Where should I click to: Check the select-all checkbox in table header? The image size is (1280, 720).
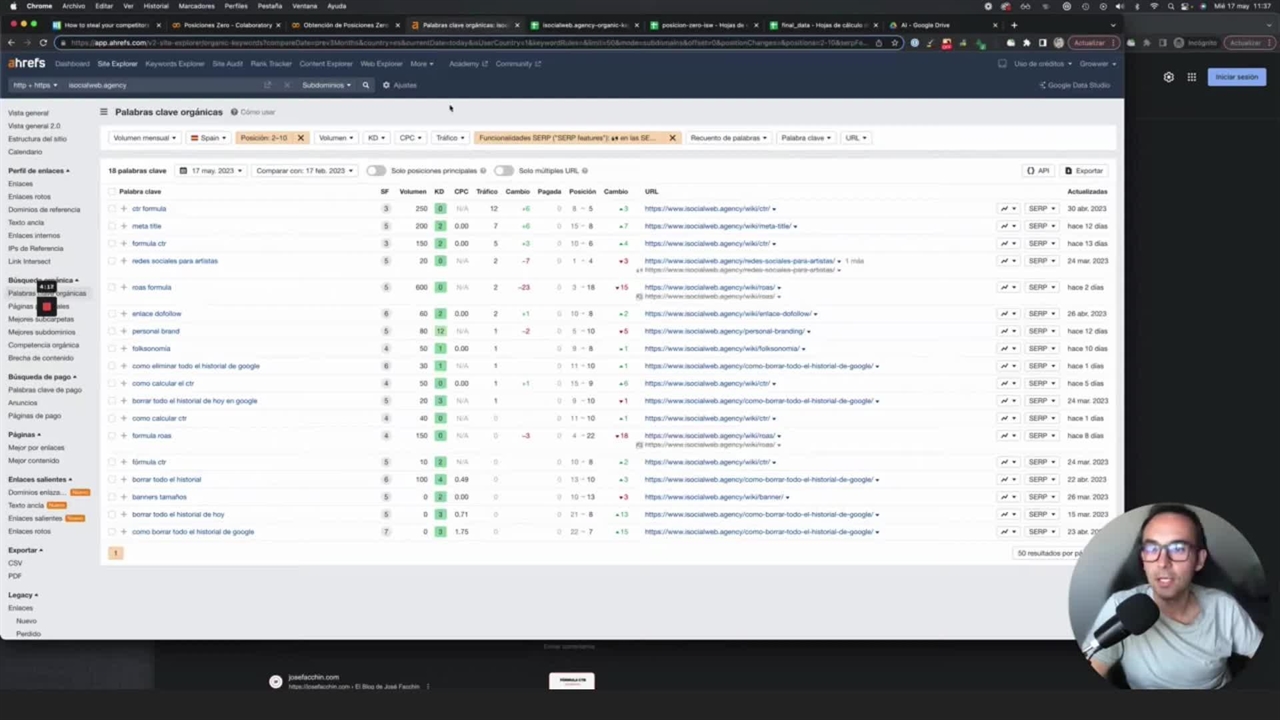pos(111,191)
